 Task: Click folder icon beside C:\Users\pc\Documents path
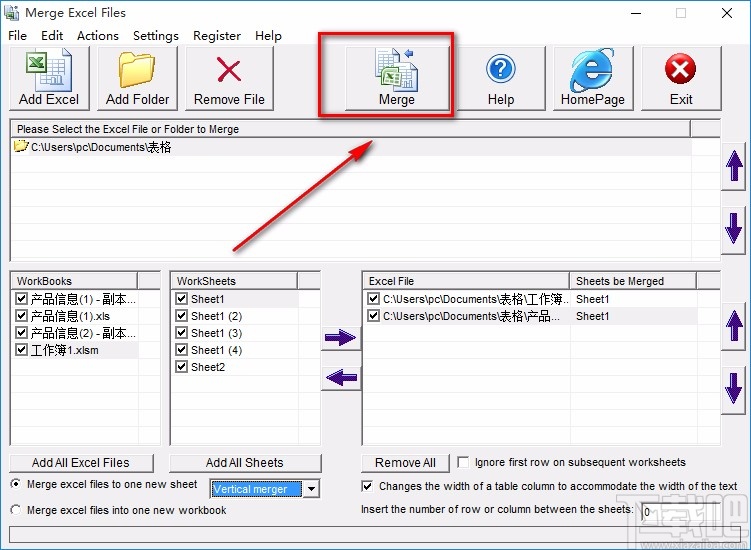[21, 146]
